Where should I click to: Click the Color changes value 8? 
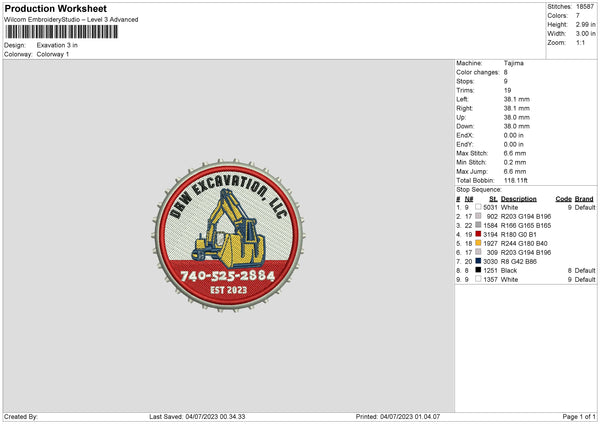point(505,72)
